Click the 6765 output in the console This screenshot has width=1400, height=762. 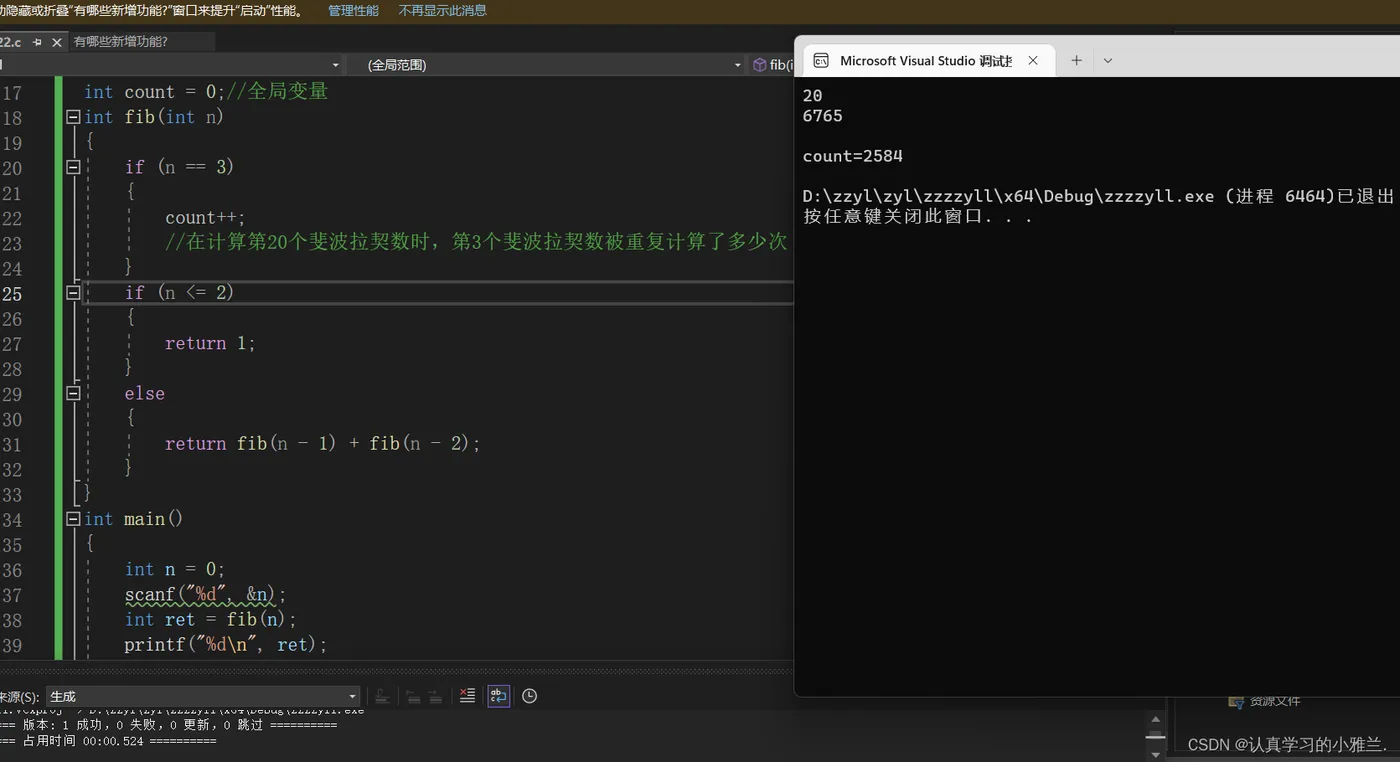(x=823, y=116)
